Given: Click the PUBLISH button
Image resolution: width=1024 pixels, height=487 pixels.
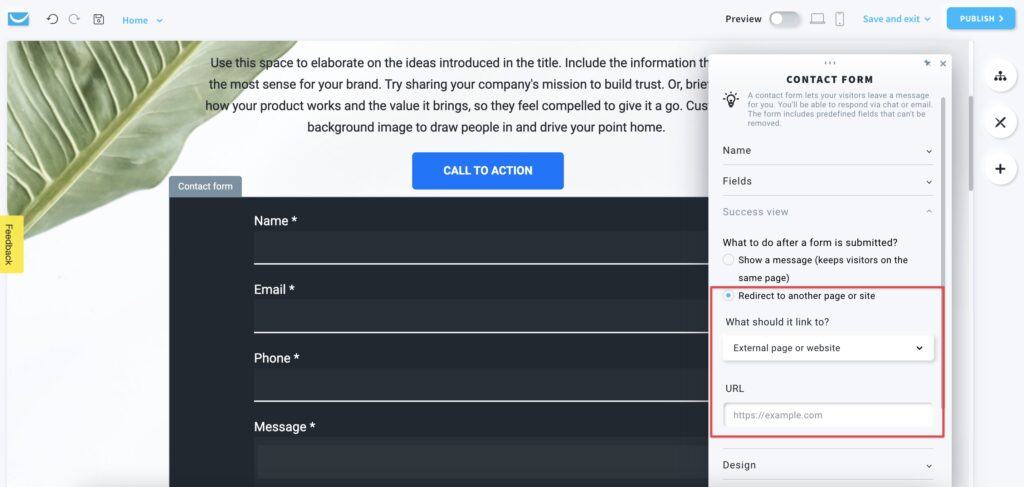Looking at the screenshot, I should (x=981, y=19).
